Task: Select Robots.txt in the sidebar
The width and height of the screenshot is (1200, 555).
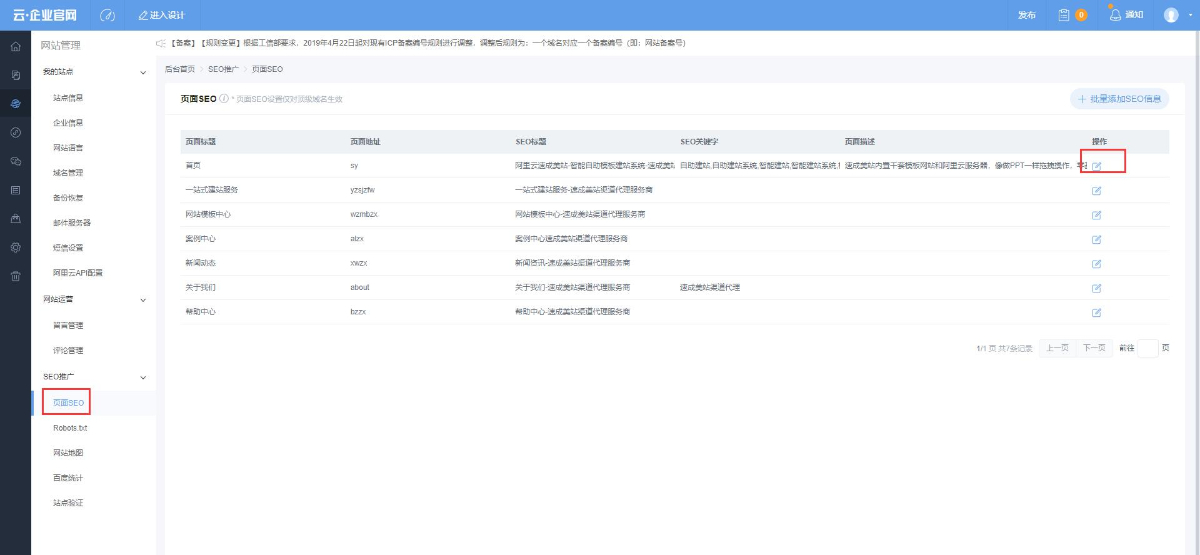Action: [x=70, y=428]
